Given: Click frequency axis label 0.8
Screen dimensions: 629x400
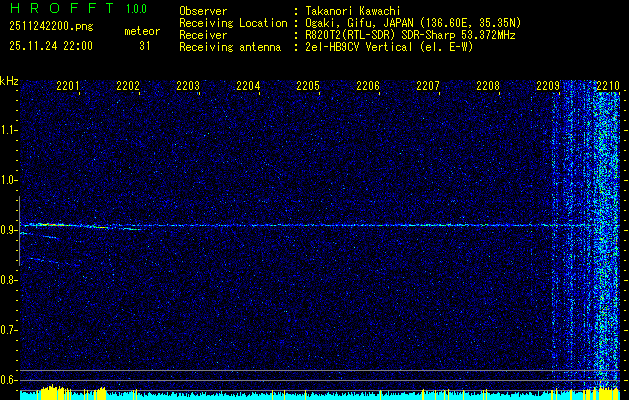Looking at the screenshot, I should (x=8, y=280).
